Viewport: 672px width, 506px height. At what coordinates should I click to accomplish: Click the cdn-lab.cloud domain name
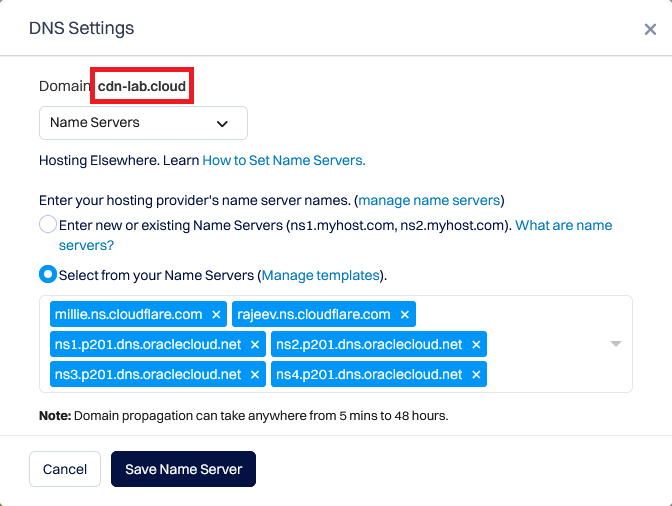141,87
